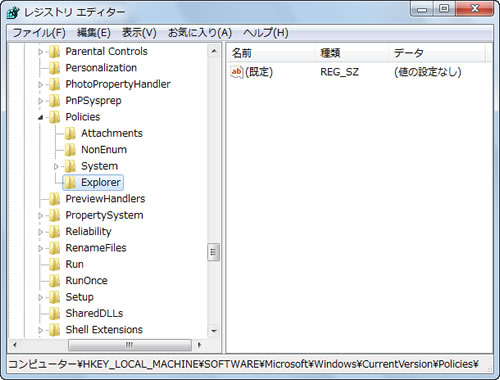The width and height of the screenshot is (500, 380).
Task: Click the tree vertical scrollbar thumb
Action: (213, 252)
